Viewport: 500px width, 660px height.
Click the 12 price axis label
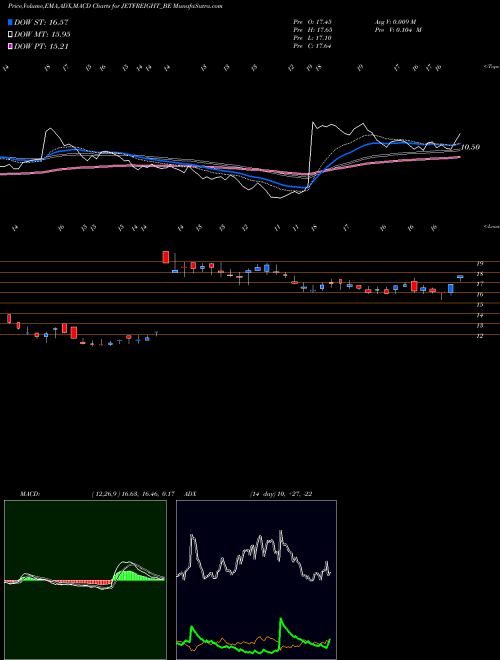pos(479,336)
